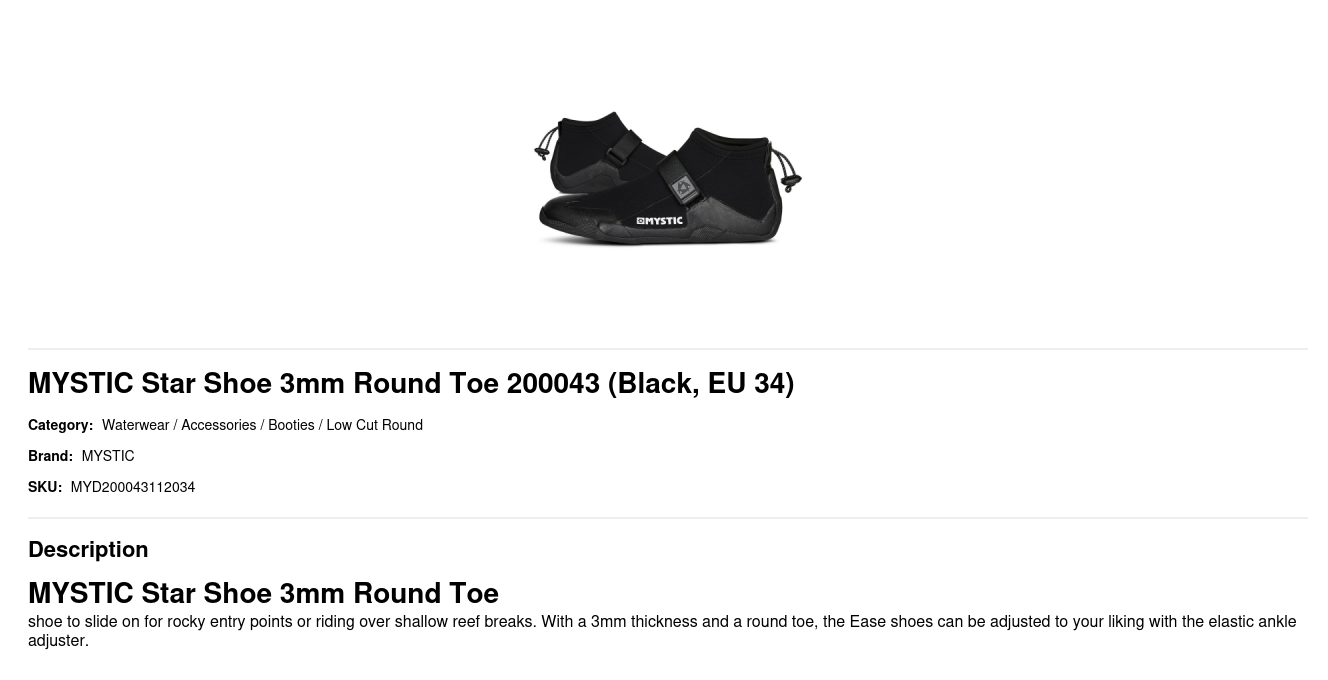Open the Waterwear category link
This screenshot has height=680, width=1328.
(135, 425)
